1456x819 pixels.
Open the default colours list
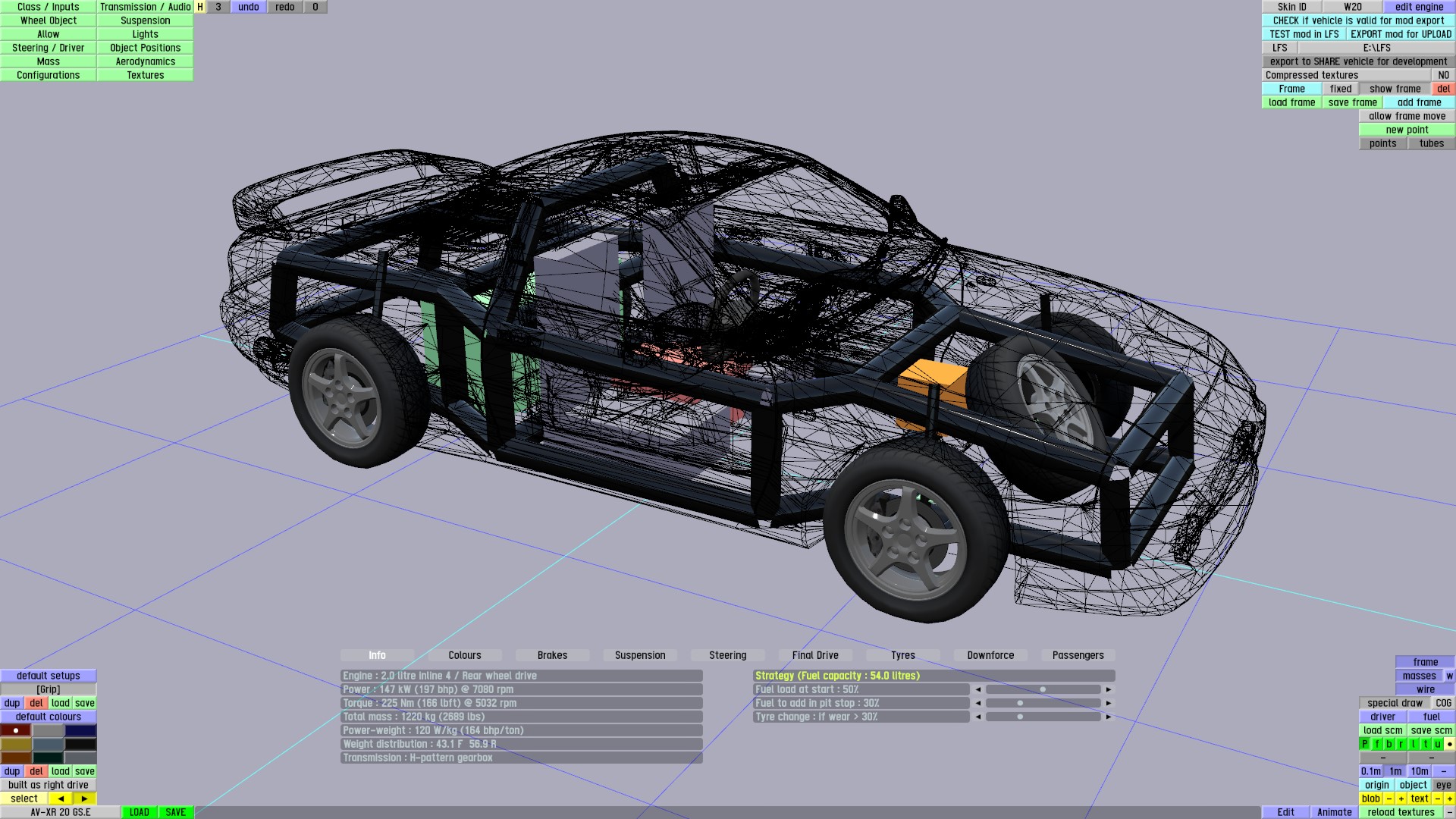coord(48,717)
